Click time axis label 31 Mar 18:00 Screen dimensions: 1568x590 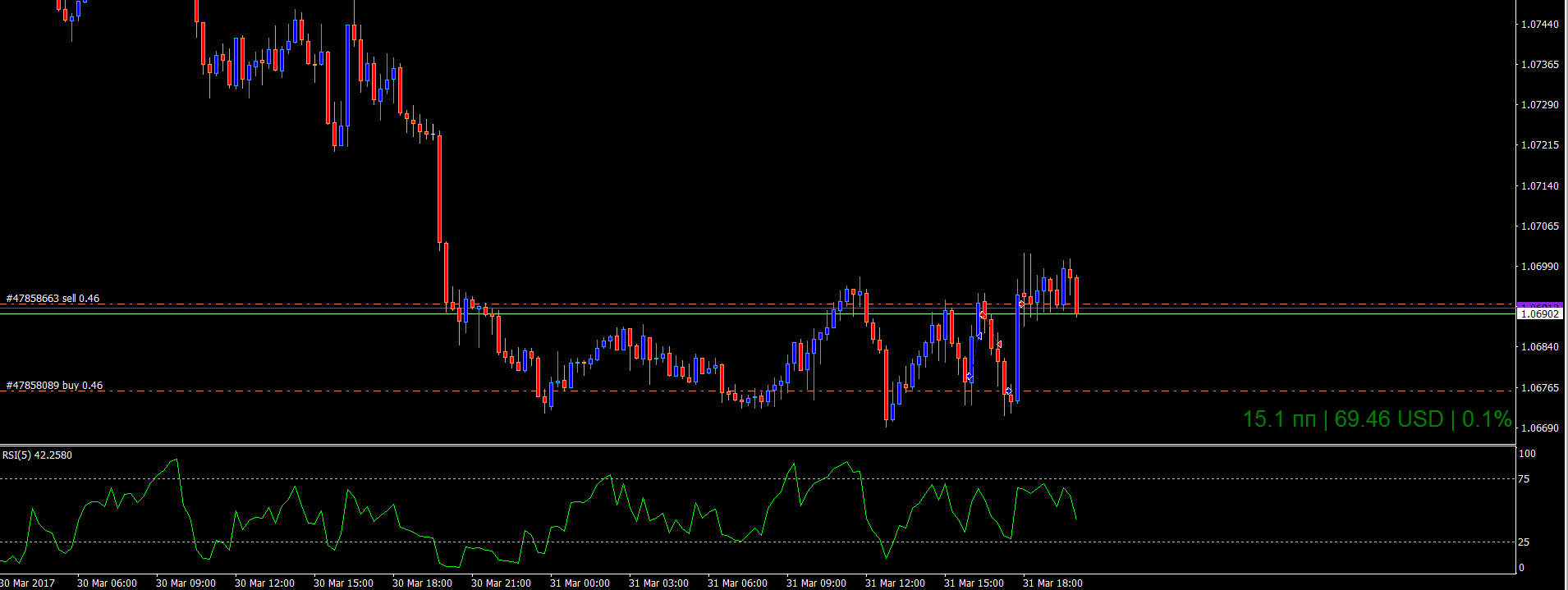coord(1053,583)
